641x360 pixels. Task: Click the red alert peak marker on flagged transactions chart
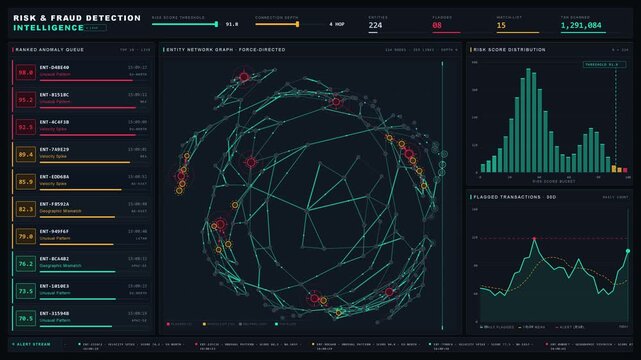pos(534,238)
